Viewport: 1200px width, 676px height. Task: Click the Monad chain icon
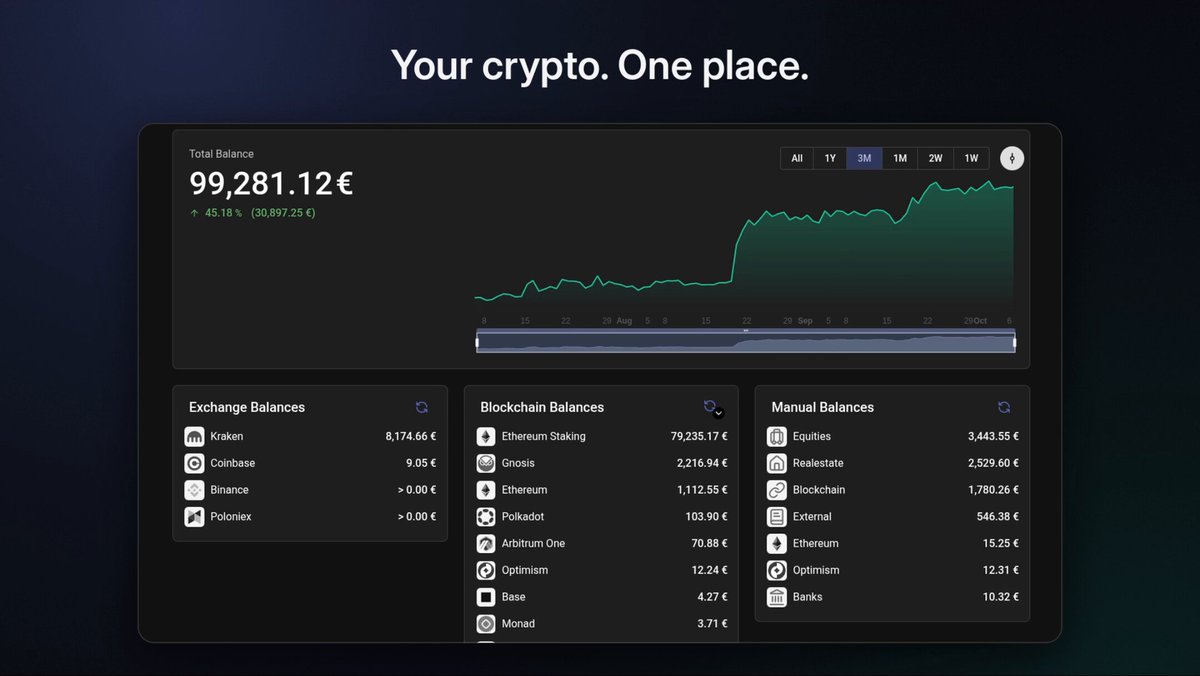tap(485, 624)
